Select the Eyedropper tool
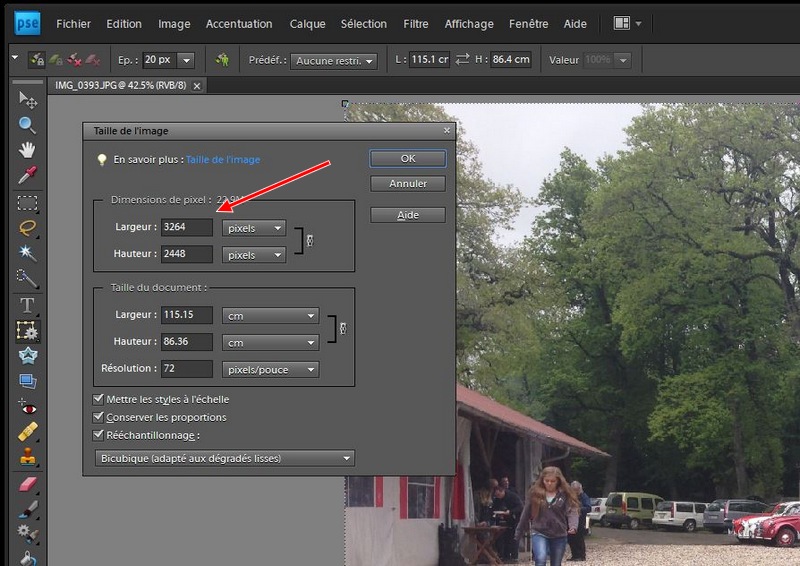Screen dimensions: 800x566 27,175
